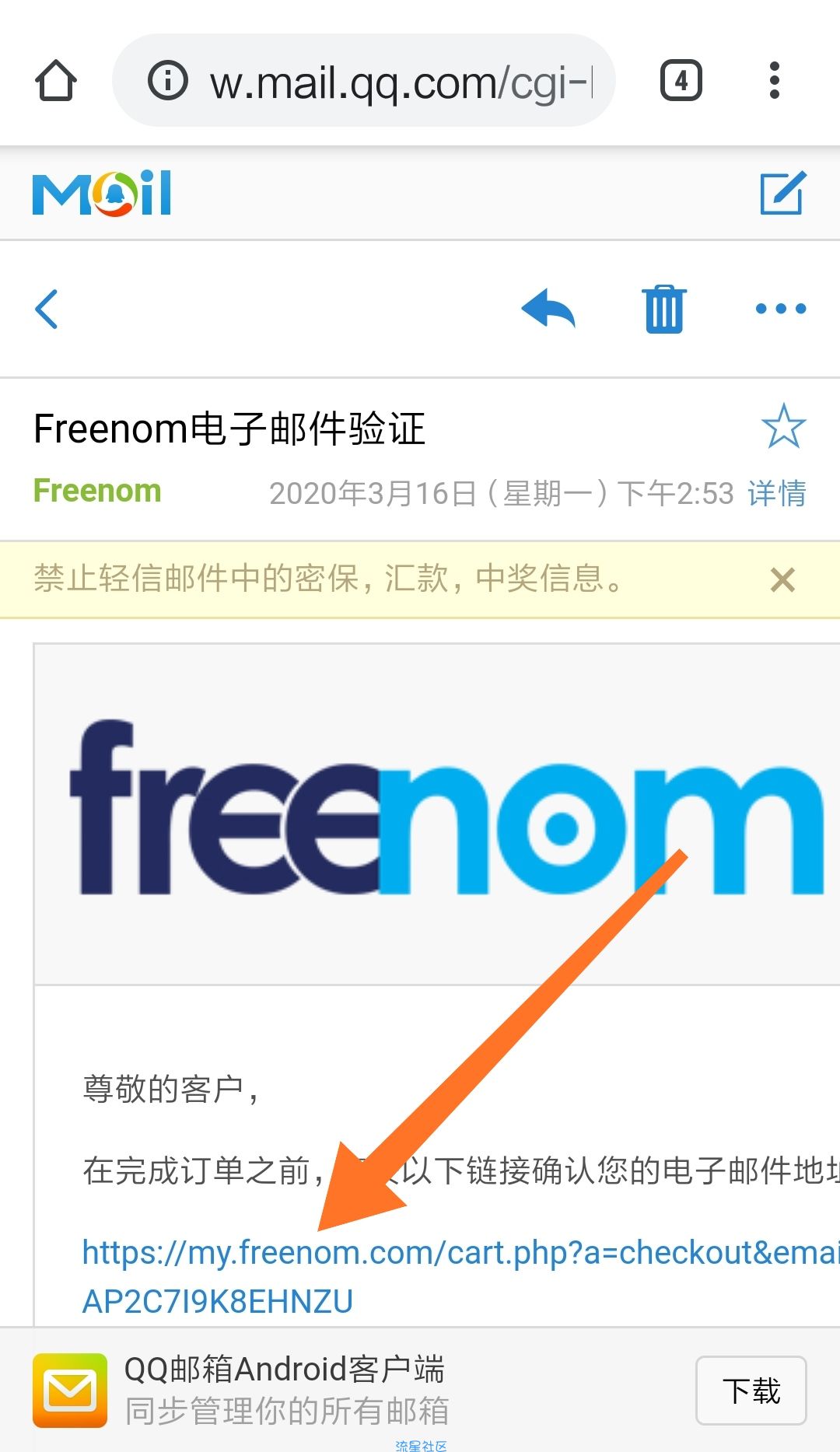Open more actions three-dot menu in mail toolbar
This screenshot has width=840, height=1452.
click(x=781, y=309)
